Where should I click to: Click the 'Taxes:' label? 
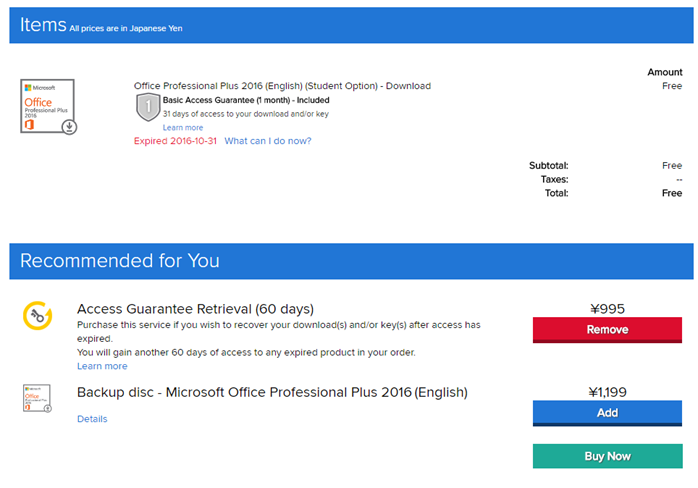(554, 179)
